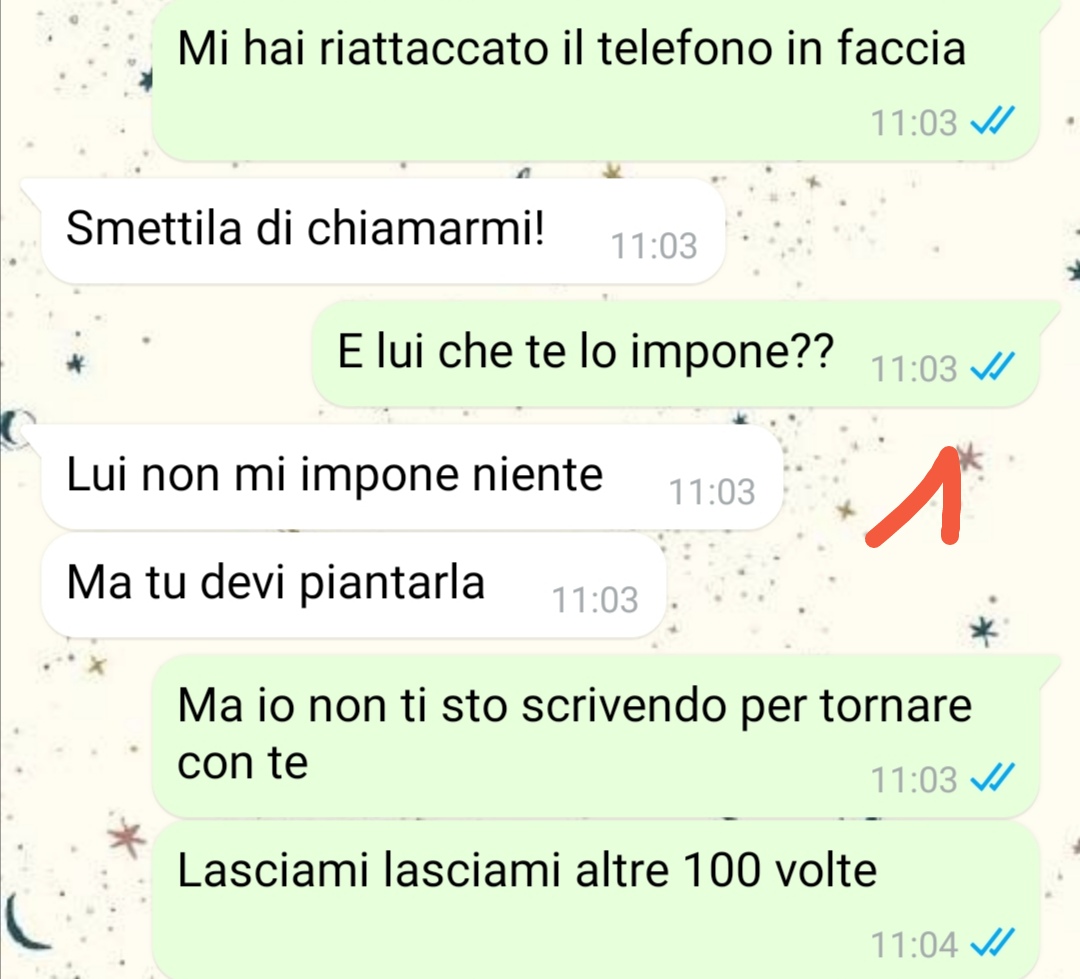The width and height of the screenshot is (1080, 979).
Task: Click the dark star decoration right of 'Ma tu devi piantarla'
Action: click(x=984, y=630)
